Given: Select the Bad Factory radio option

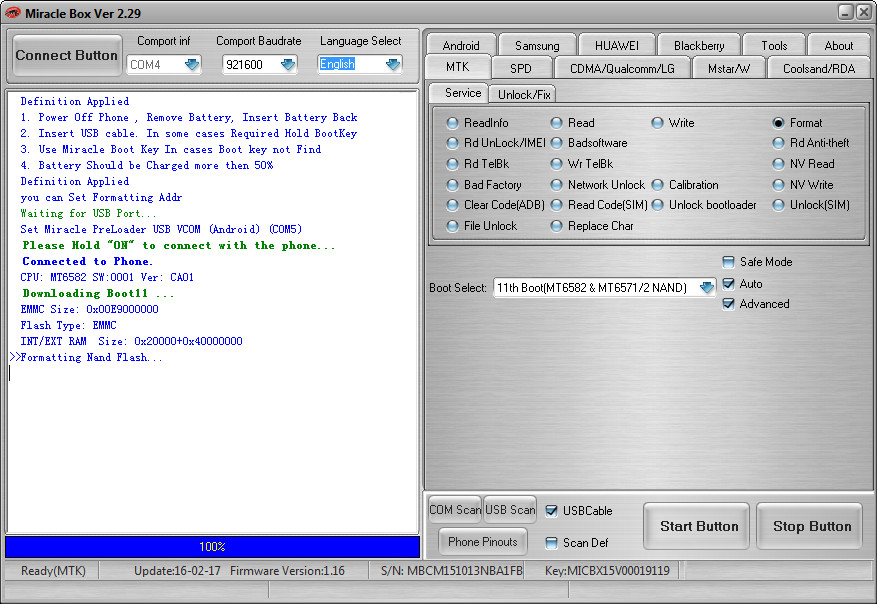Looking at the screenshot, I should tap(484, 185).
